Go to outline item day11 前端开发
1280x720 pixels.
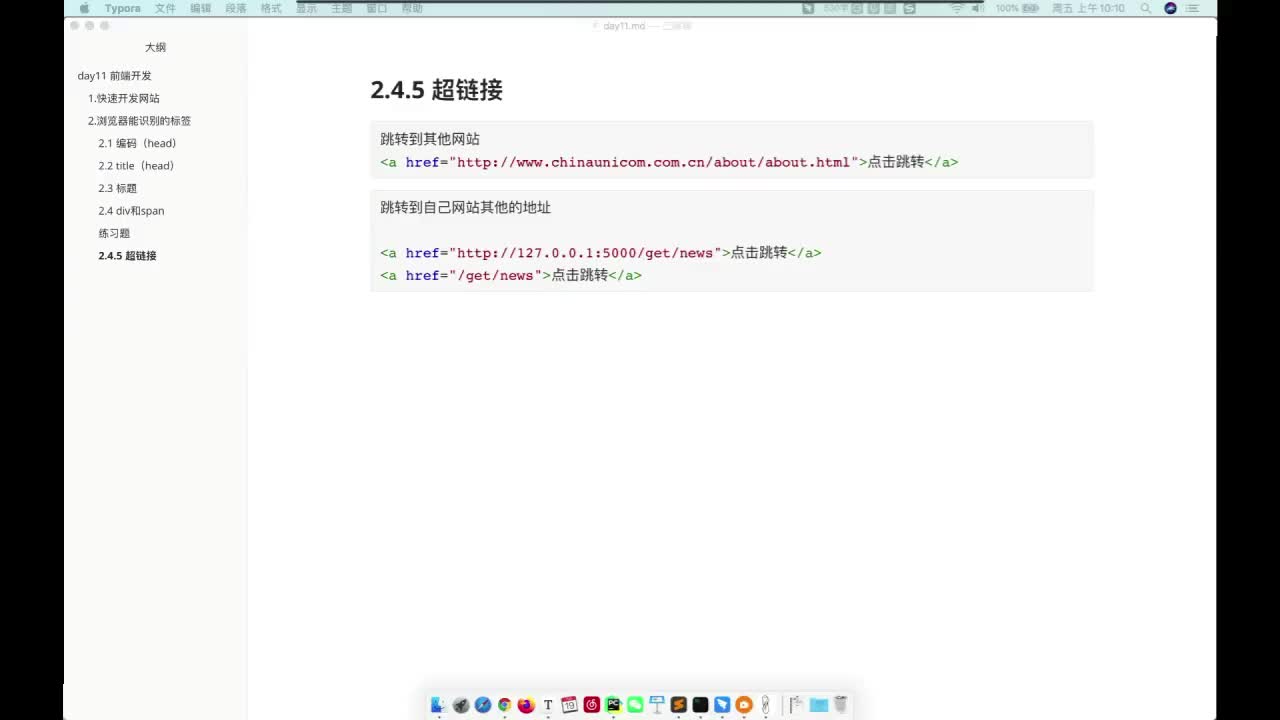coord(115,76)
